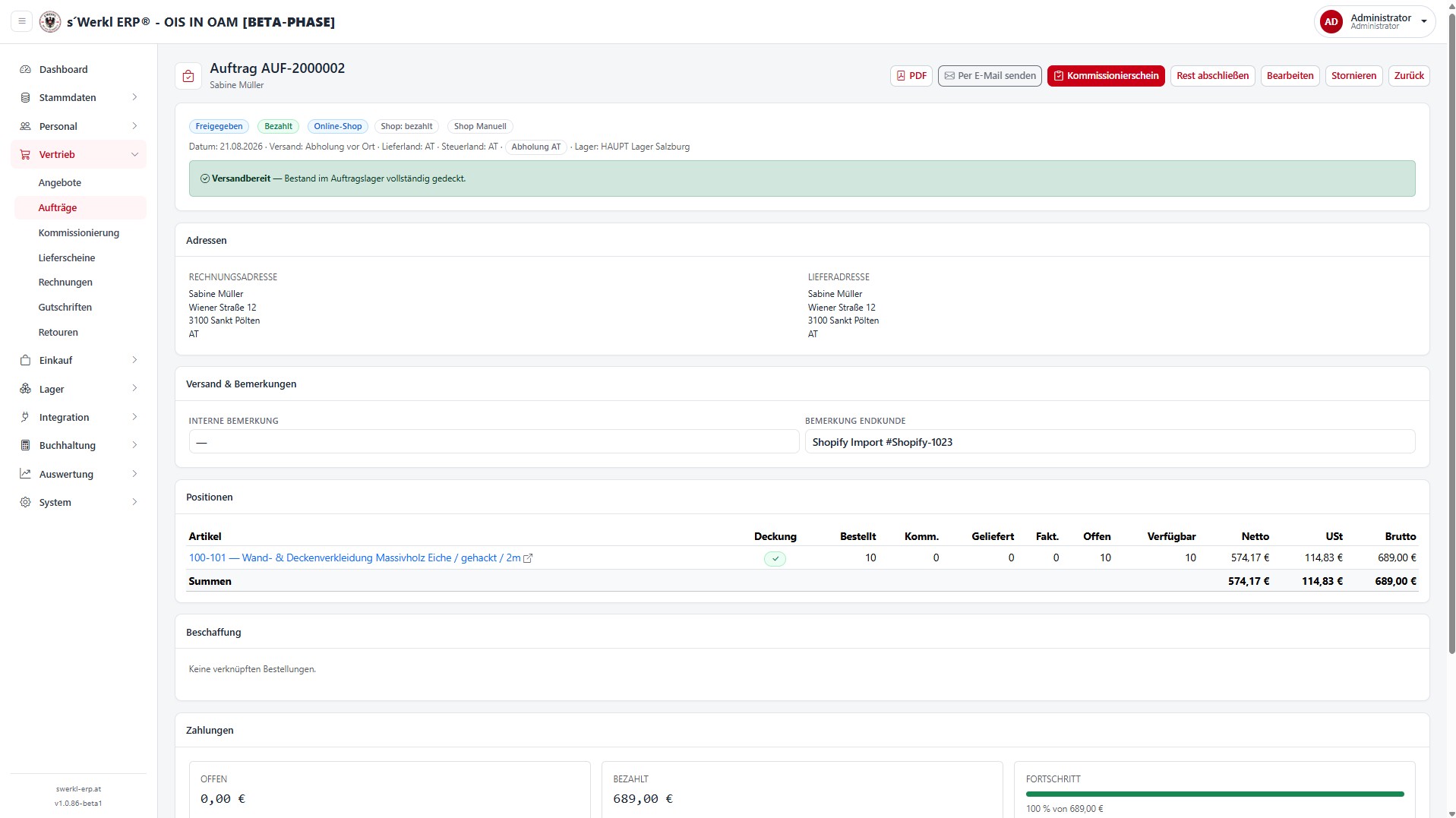Click the Einkauf bag icon
Screen dimensions: 1456x818
click(x=25, y=360)
